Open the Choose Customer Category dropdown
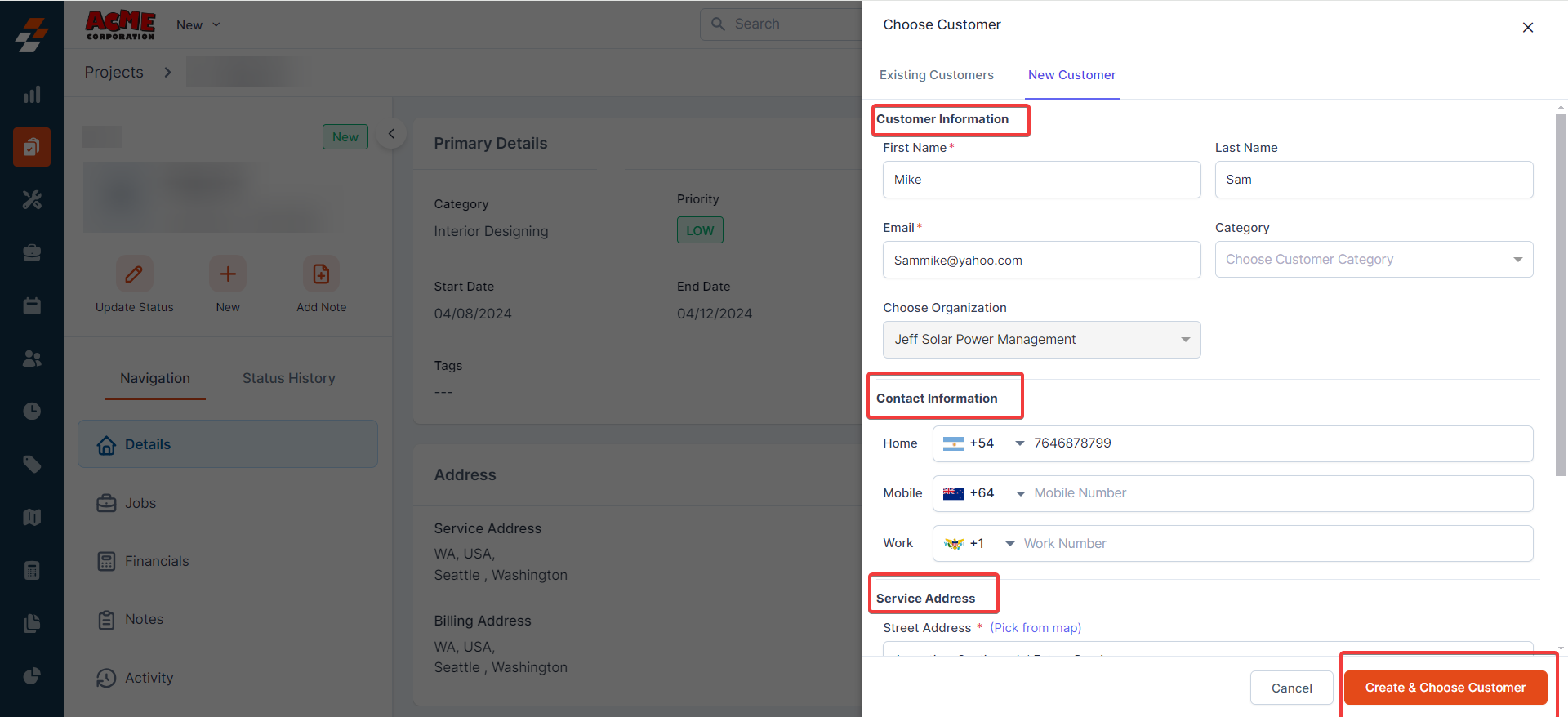Viewport: 1568px width, 717px height. click(x=1374, y=260)
